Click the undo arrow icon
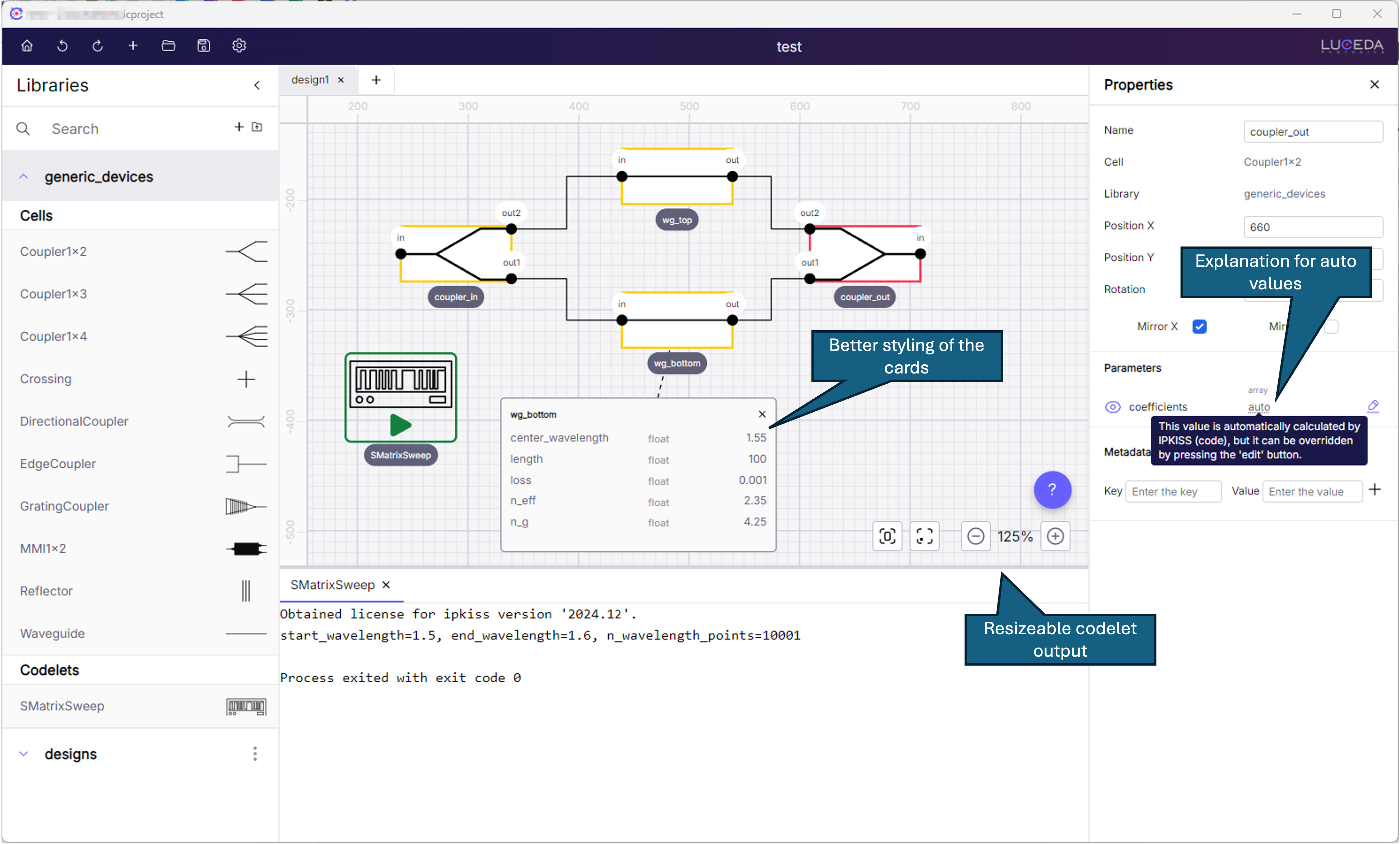Viewport: 1400px width, 844px height. tap(63, 45)
